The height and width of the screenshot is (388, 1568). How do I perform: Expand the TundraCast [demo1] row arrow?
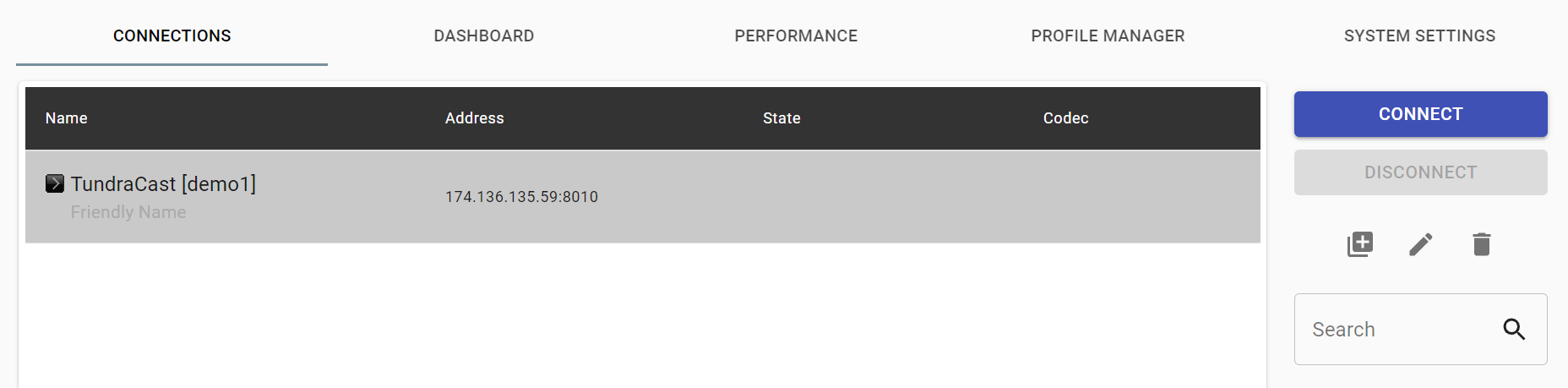pyautogui.click(x=55, y=183)
